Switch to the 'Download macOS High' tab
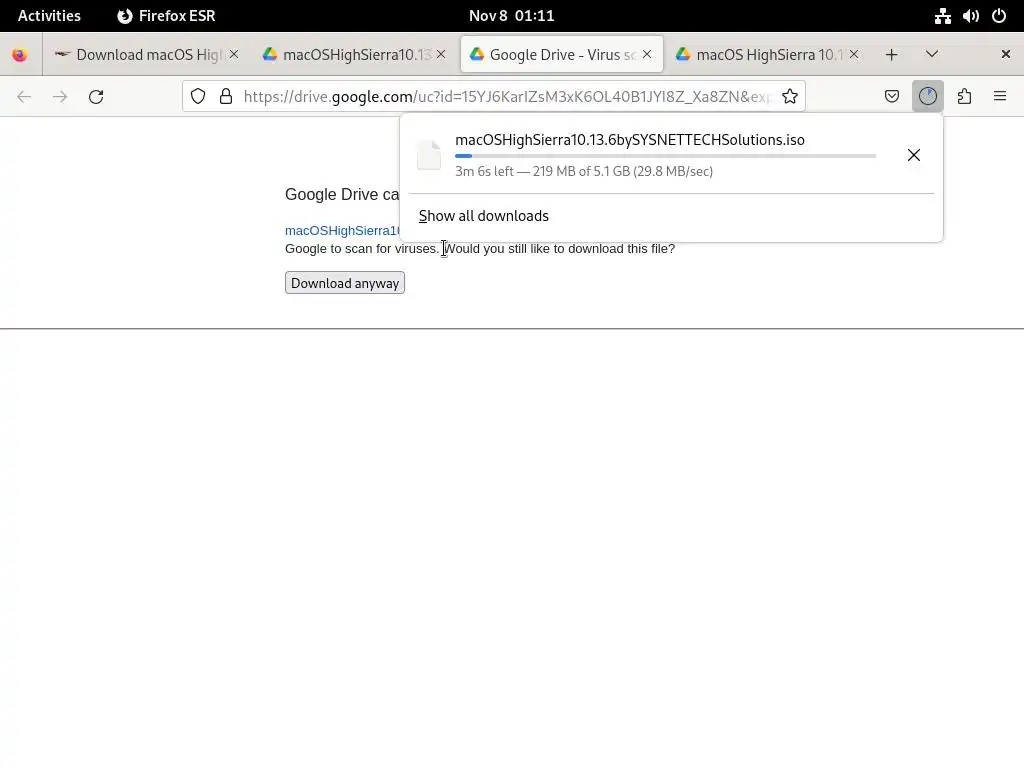Screen dimensions: 1024x768 [x=147, y=55]
